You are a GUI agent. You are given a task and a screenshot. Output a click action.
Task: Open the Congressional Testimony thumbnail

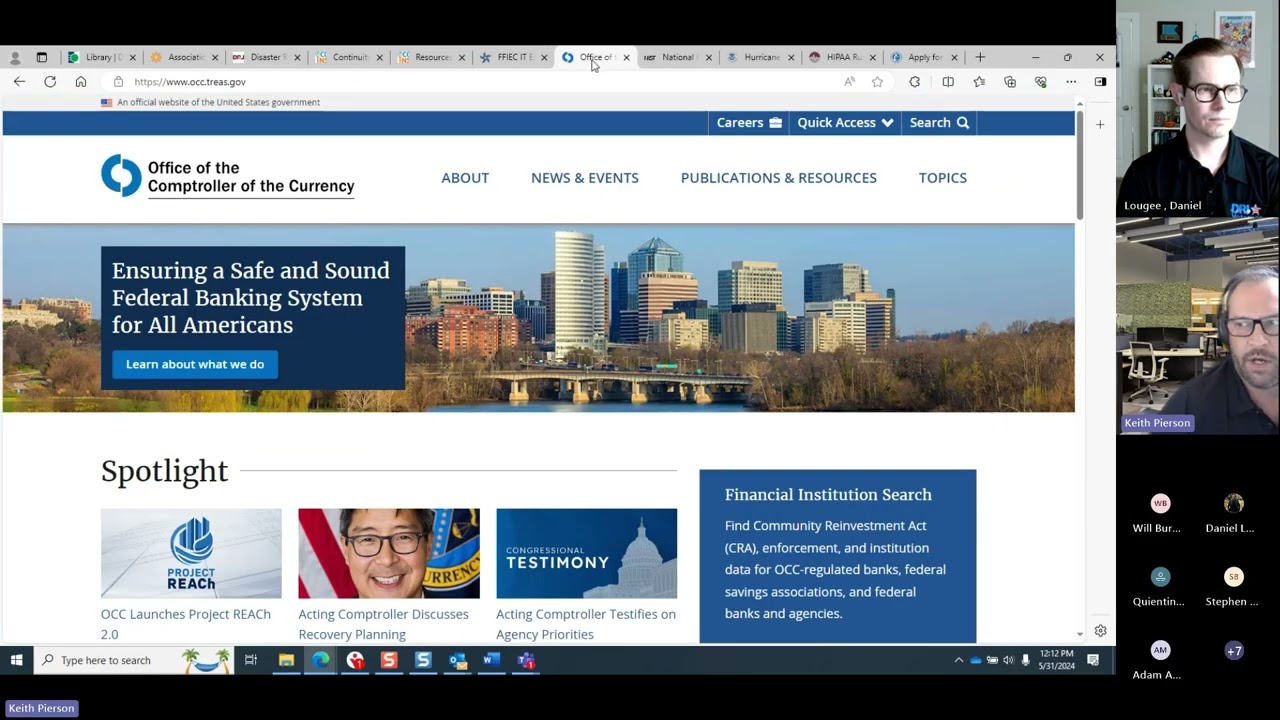pyautogui.click(x=586, y=553)
